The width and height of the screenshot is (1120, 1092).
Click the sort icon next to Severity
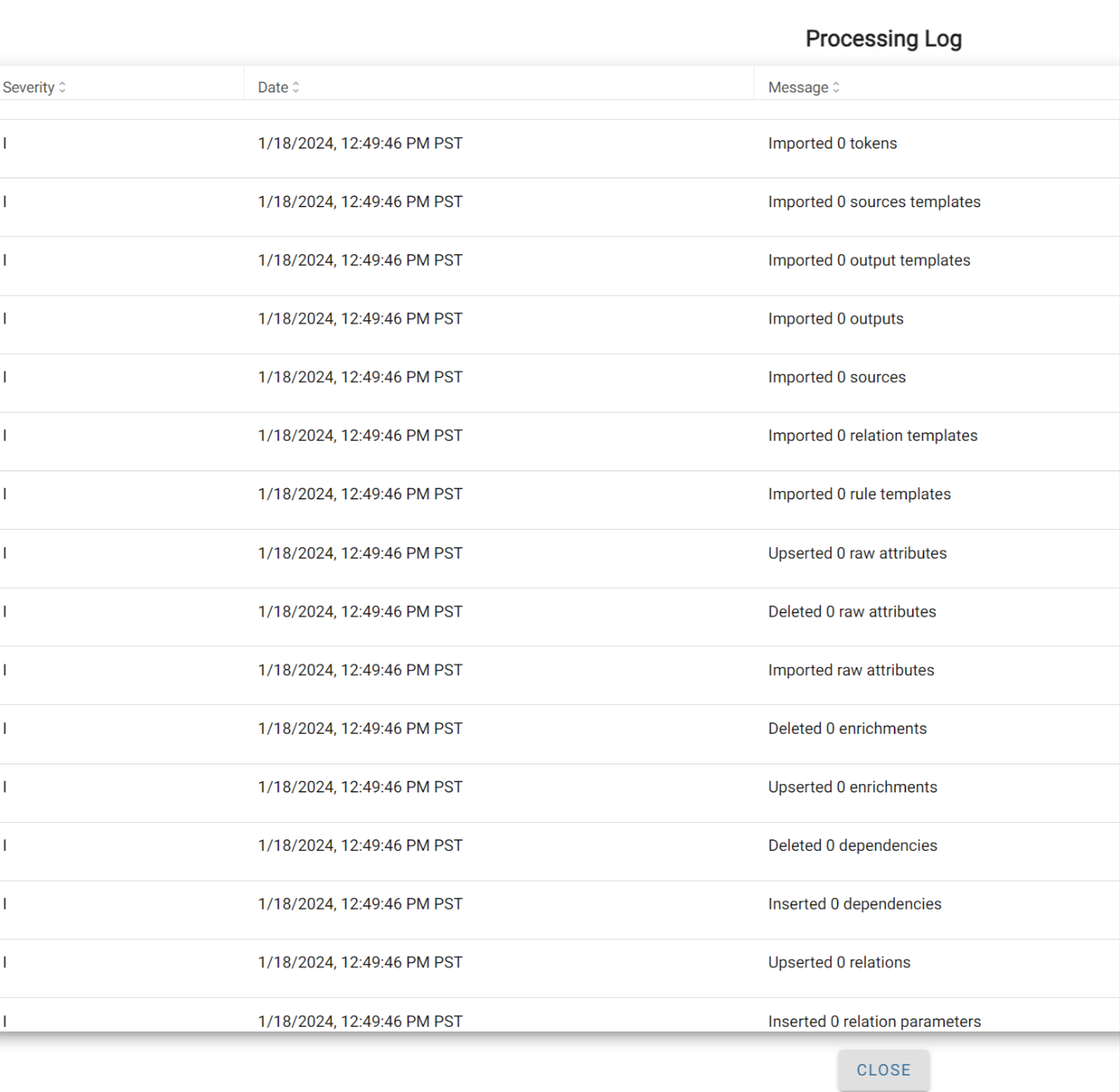pos(62,87)
